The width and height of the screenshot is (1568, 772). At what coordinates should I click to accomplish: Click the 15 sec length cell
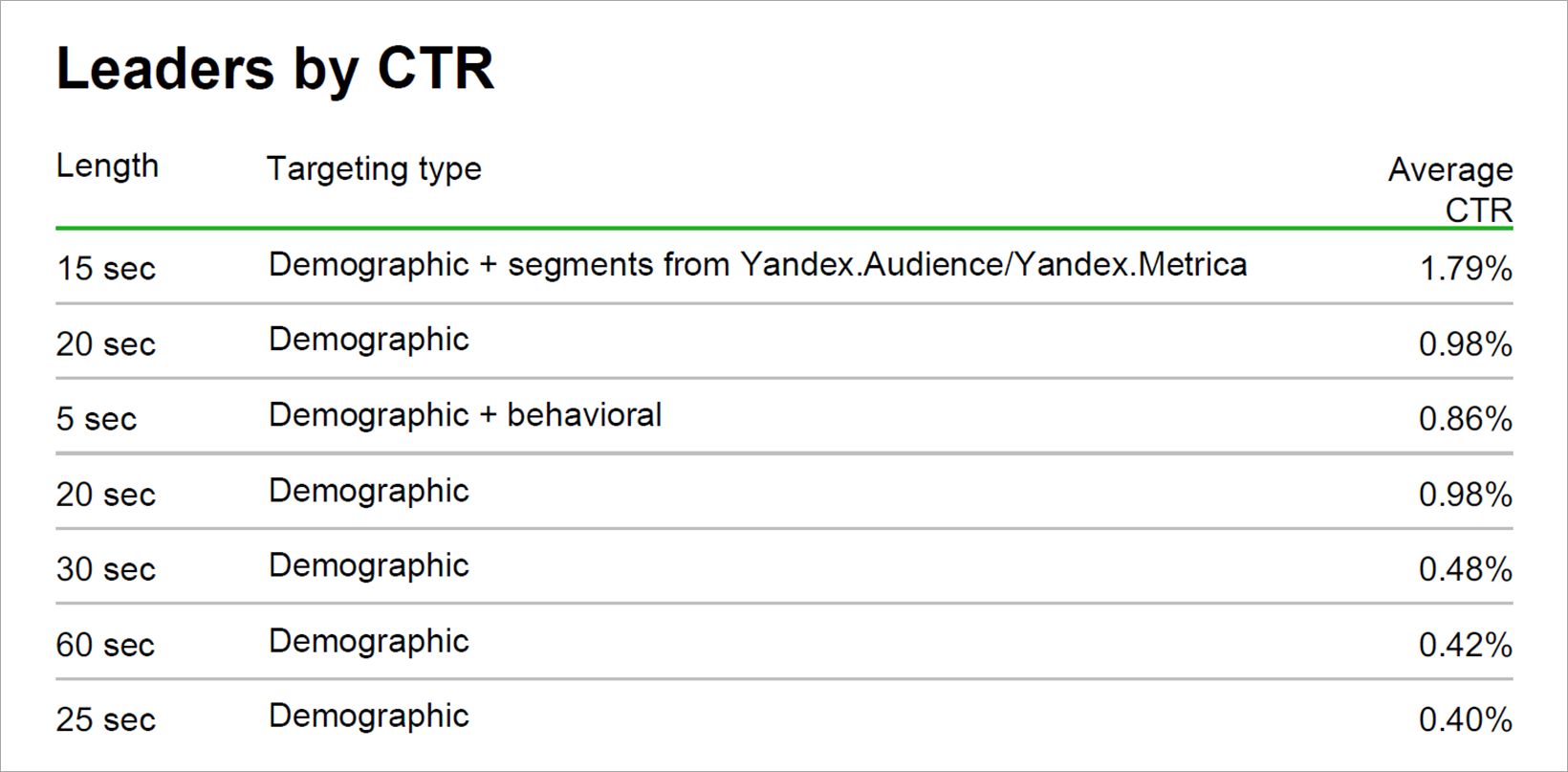[105, 269]
